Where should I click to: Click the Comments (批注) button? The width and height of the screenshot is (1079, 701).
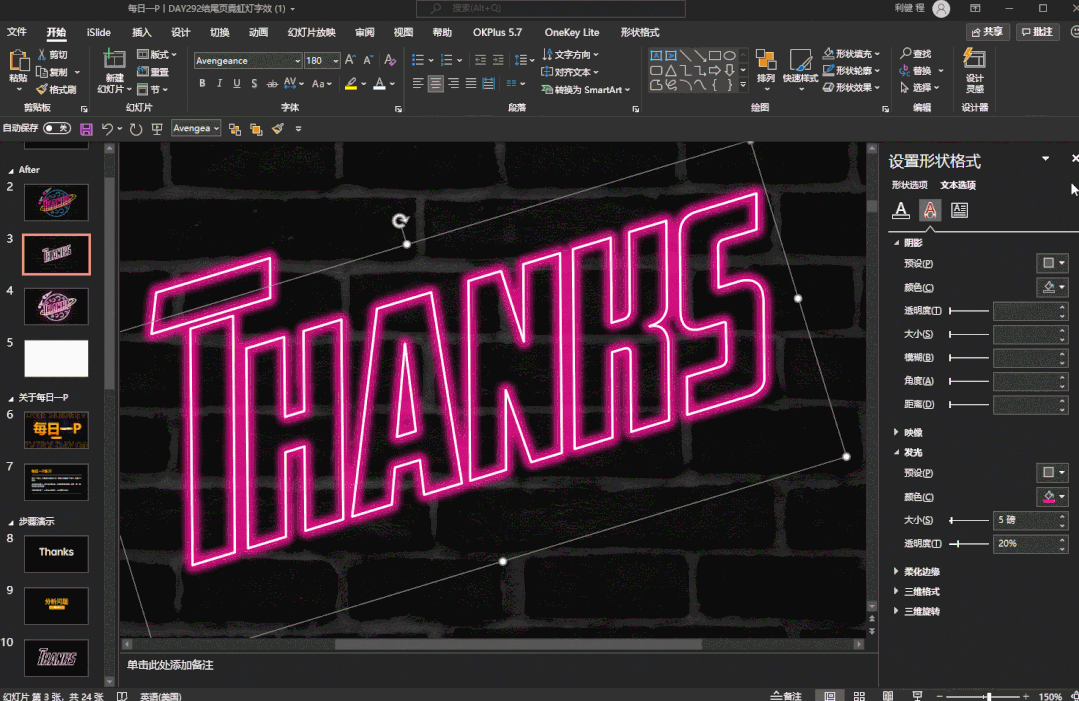(1038, 32)
